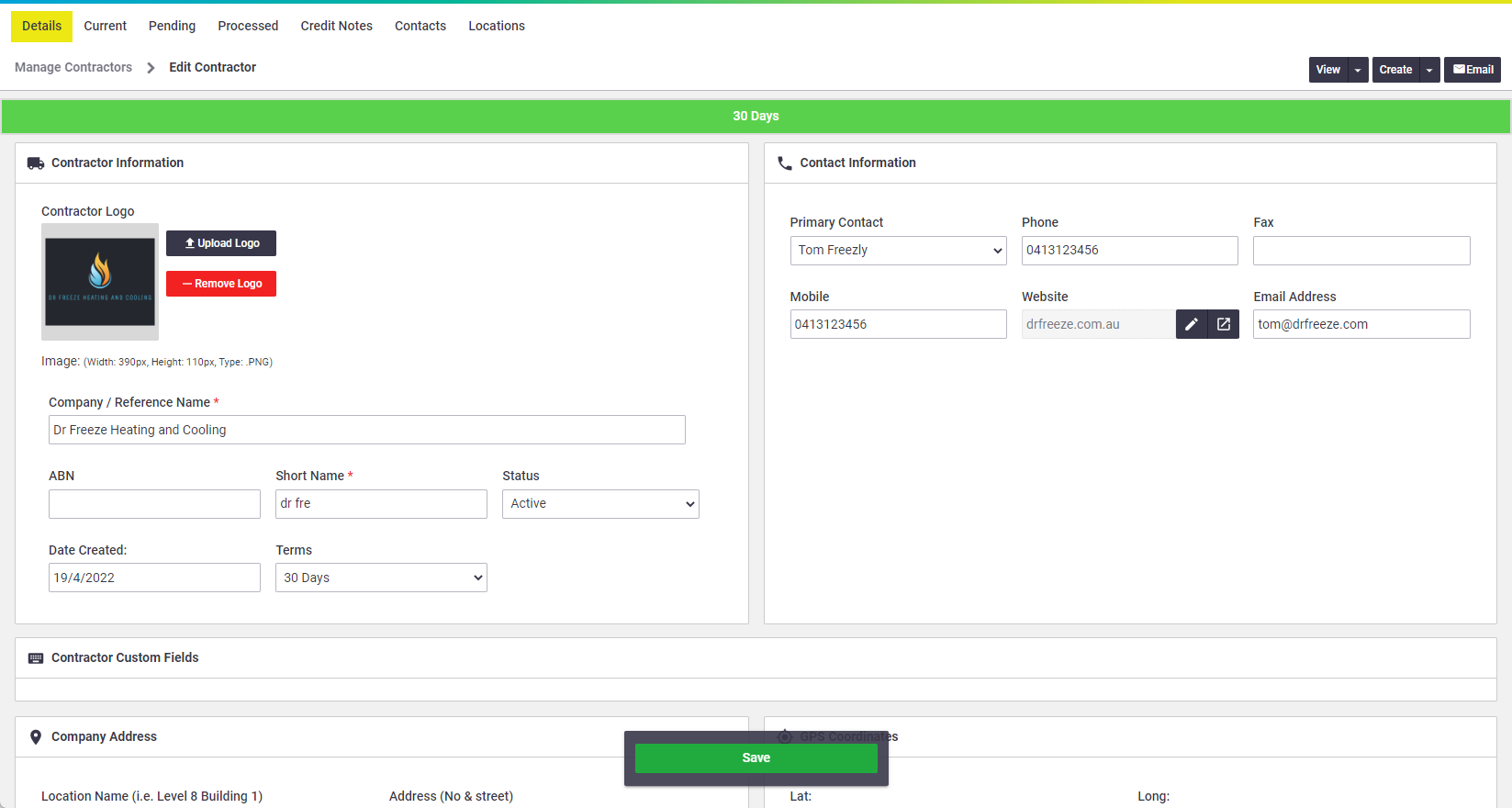Viewport: 1512px width, 808px height.
Task: Click the truck icon beside Contractor Information
Action: (x=36, y=163)
